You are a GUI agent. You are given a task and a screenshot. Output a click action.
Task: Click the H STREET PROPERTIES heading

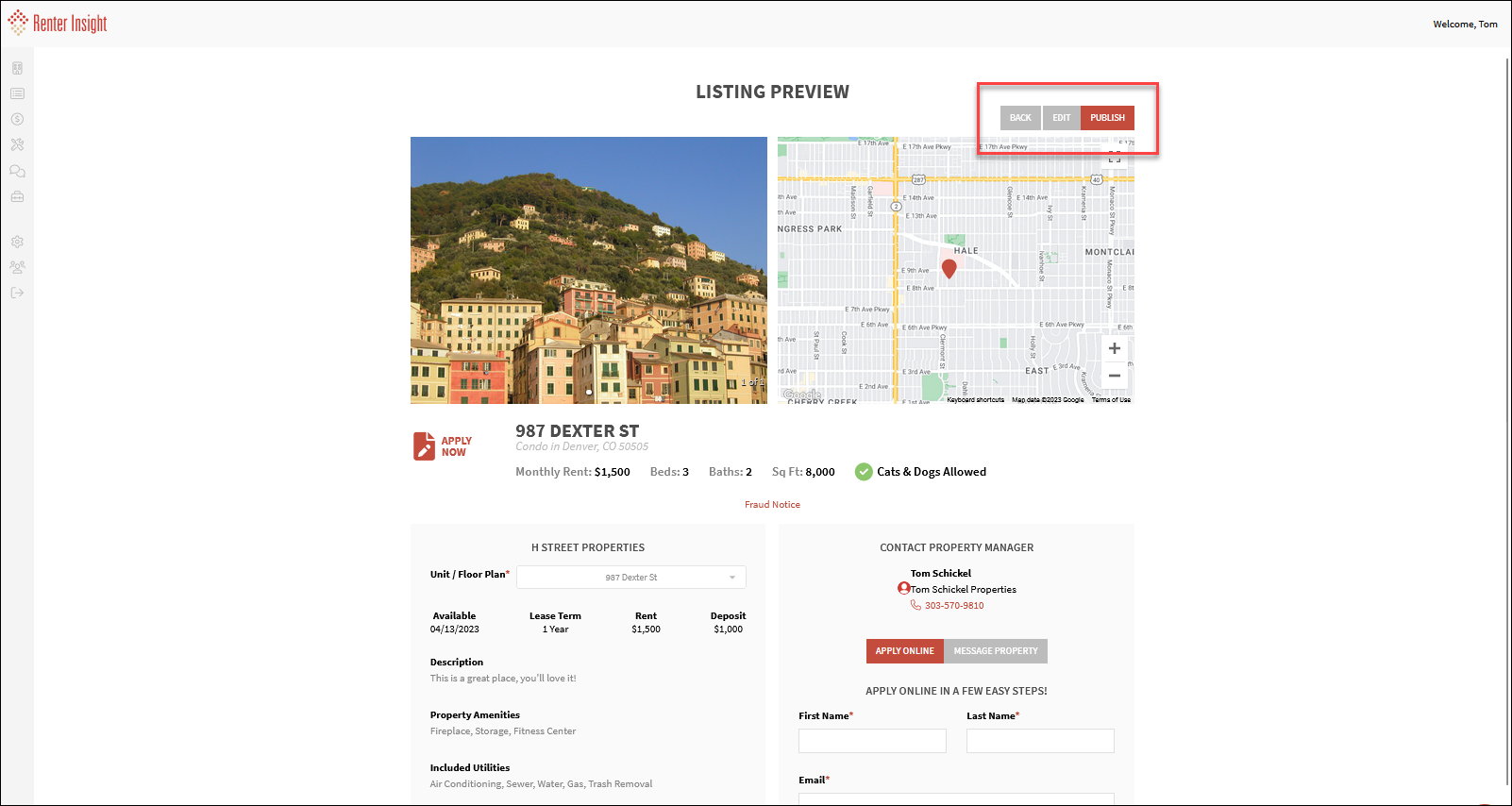pyautogui.click(x=588, y=547)
